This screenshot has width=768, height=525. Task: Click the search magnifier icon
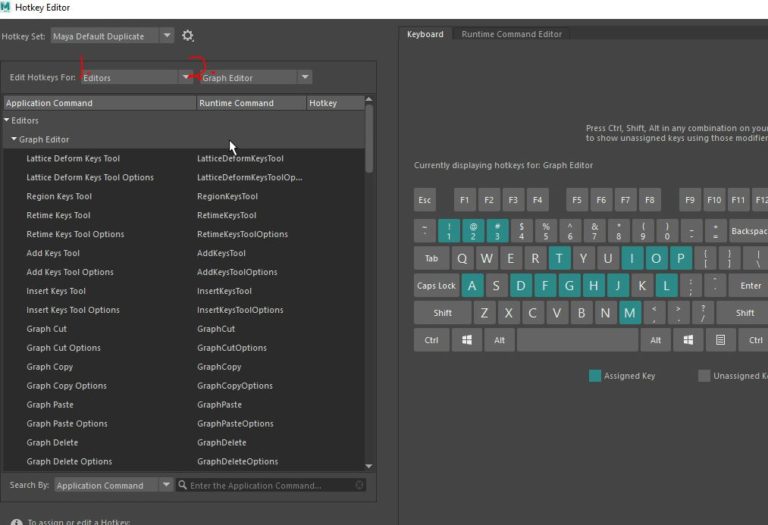click(183, 485)
